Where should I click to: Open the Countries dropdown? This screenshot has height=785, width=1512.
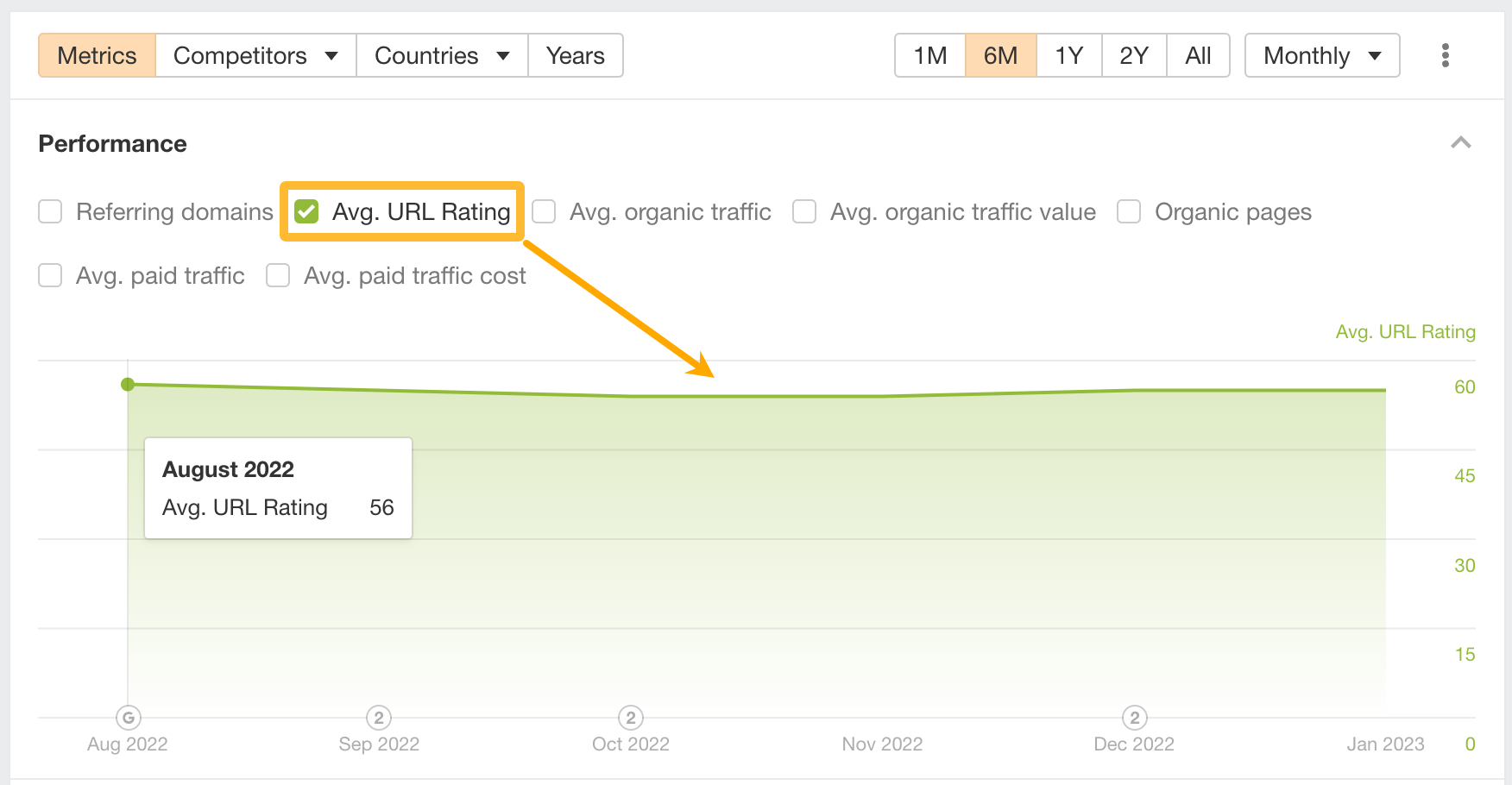click(x=441, y=54)
